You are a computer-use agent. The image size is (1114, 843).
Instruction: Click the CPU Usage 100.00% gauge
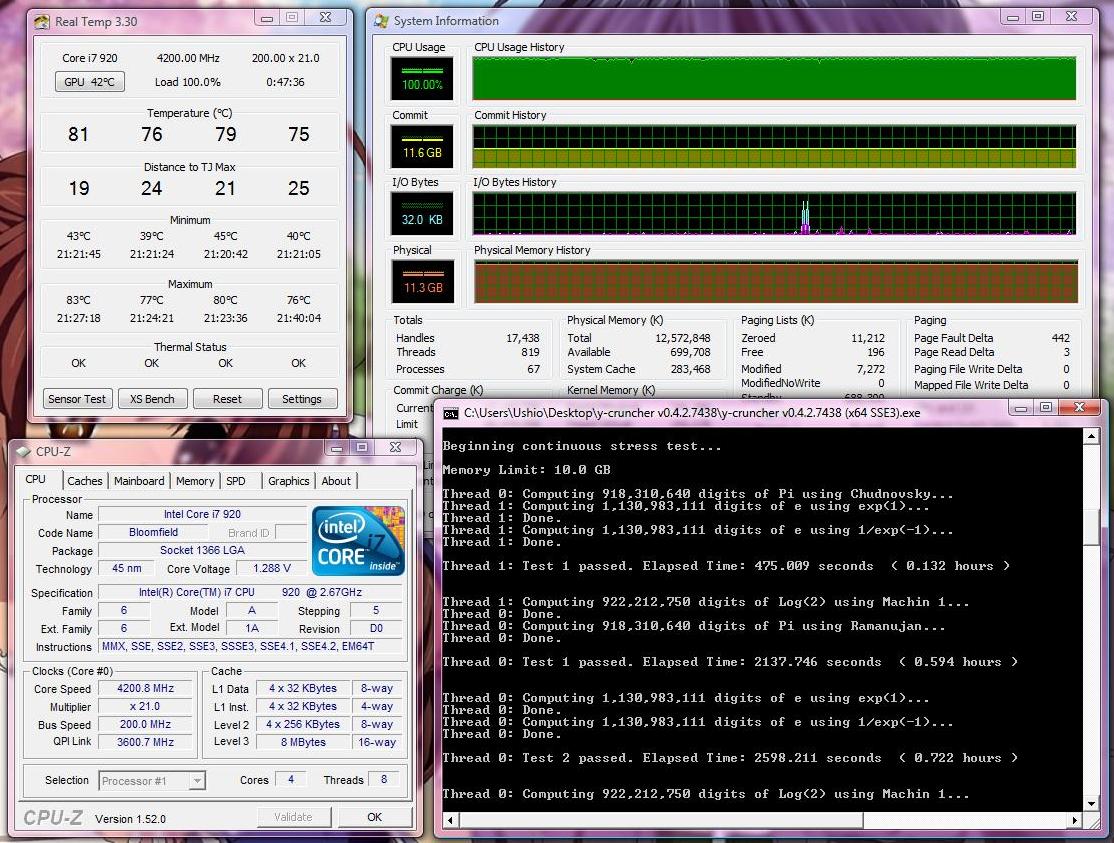coord(422,78)
